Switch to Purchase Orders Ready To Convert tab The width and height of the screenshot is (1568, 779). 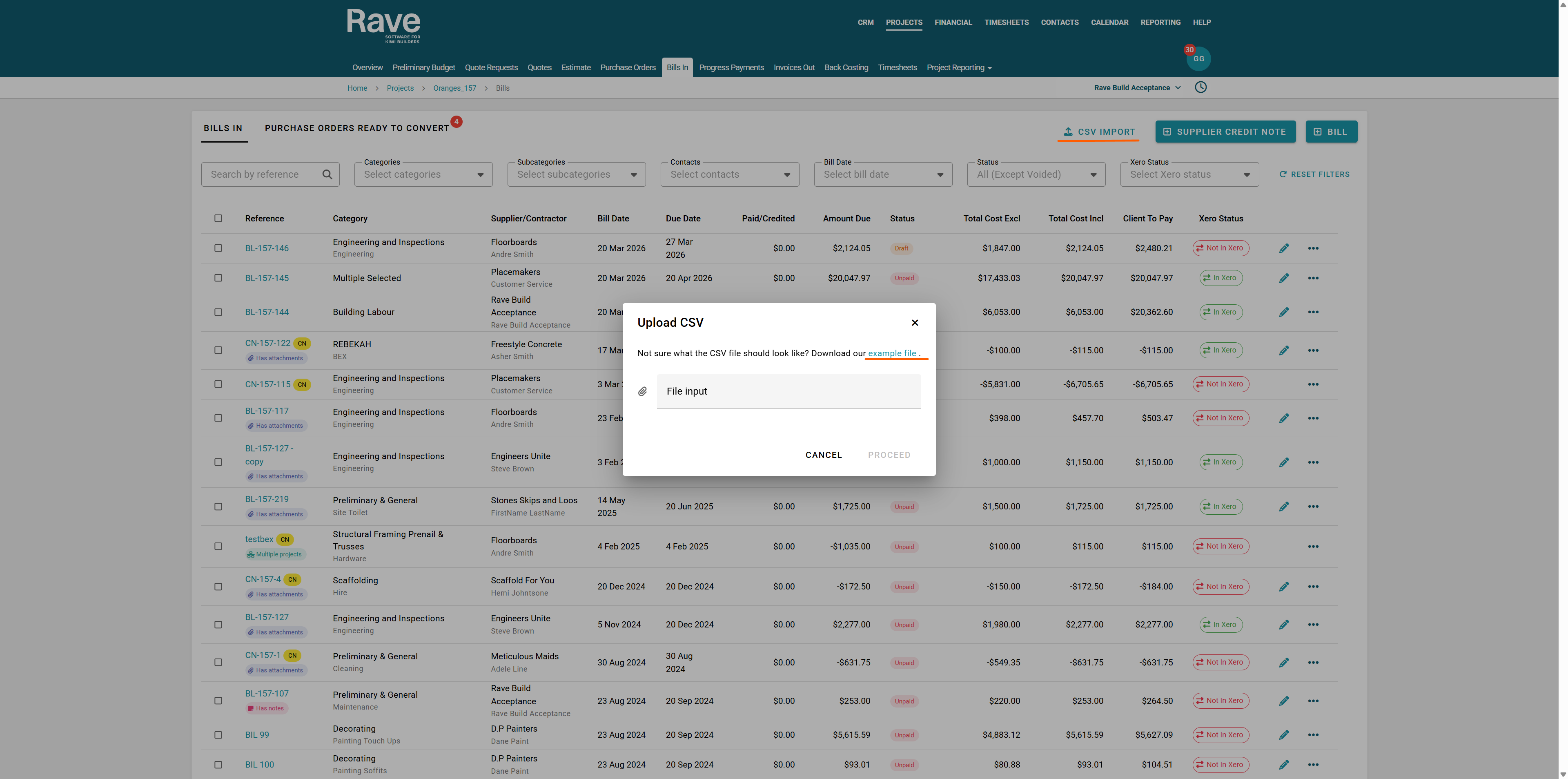coord(357,129)
